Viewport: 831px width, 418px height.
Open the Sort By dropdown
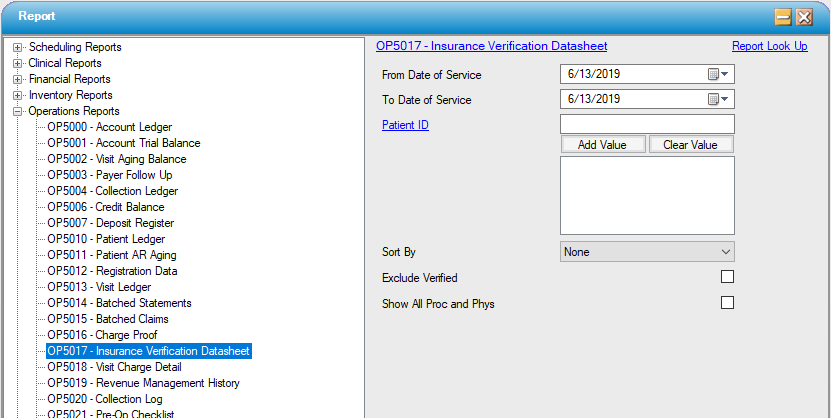(x=647, y=252)
